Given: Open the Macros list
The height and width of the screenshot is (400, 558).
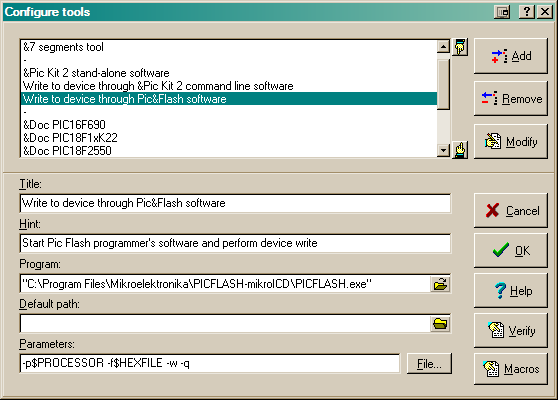Looking at the screenshot, I should click(x=511, y=369).
